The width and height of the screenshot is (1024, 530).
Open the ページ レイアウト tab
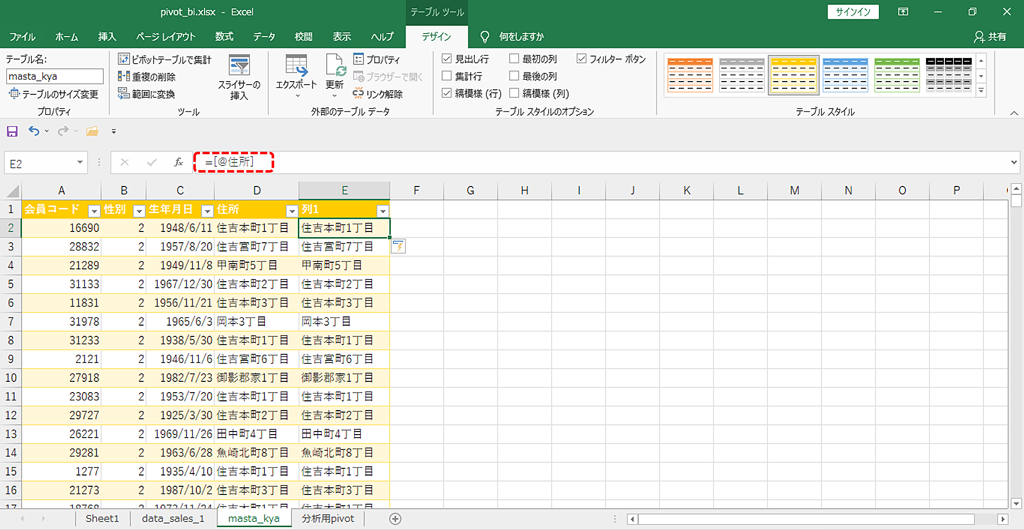(x=166, y=37)
